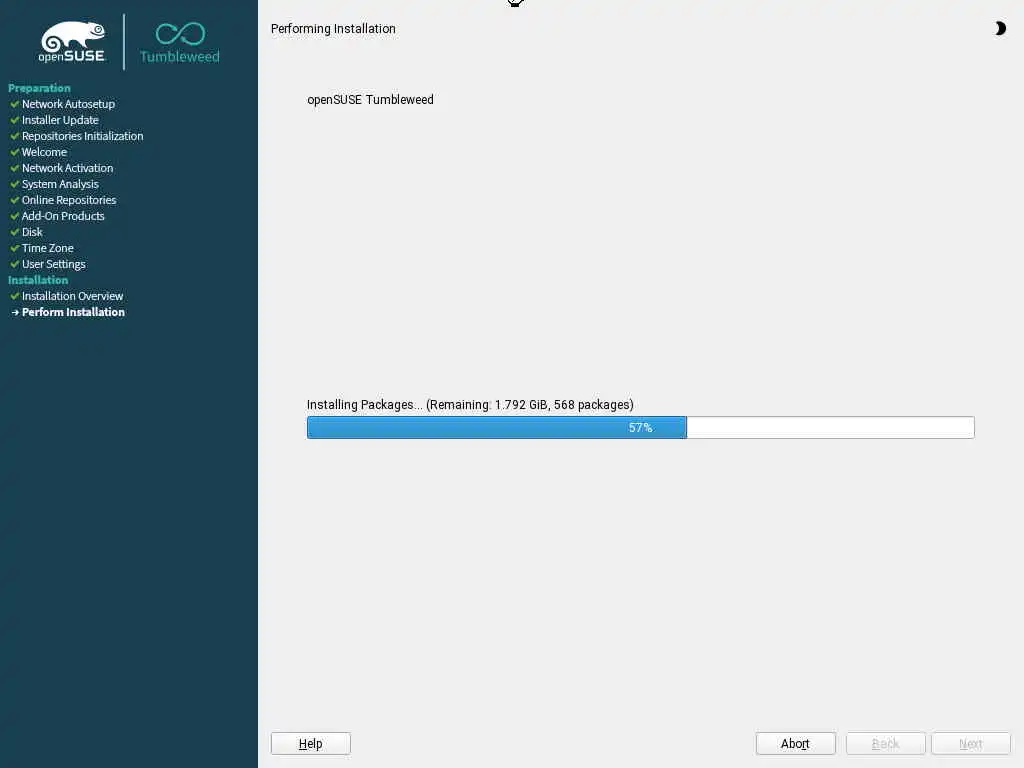Click checkmark icon beside Disk
The height and width of the screenshot is (768, 1024).
click(14, 232)
